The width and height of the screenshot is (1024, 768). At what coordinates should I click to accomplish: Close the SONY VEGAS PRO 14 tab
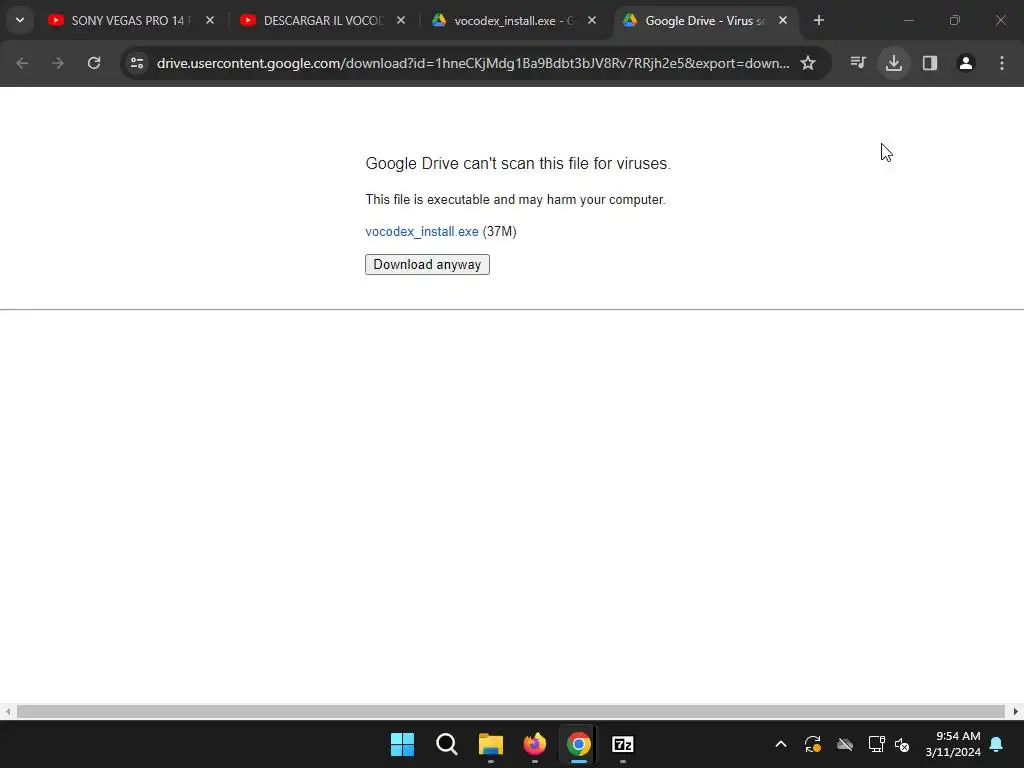point(210,21)
